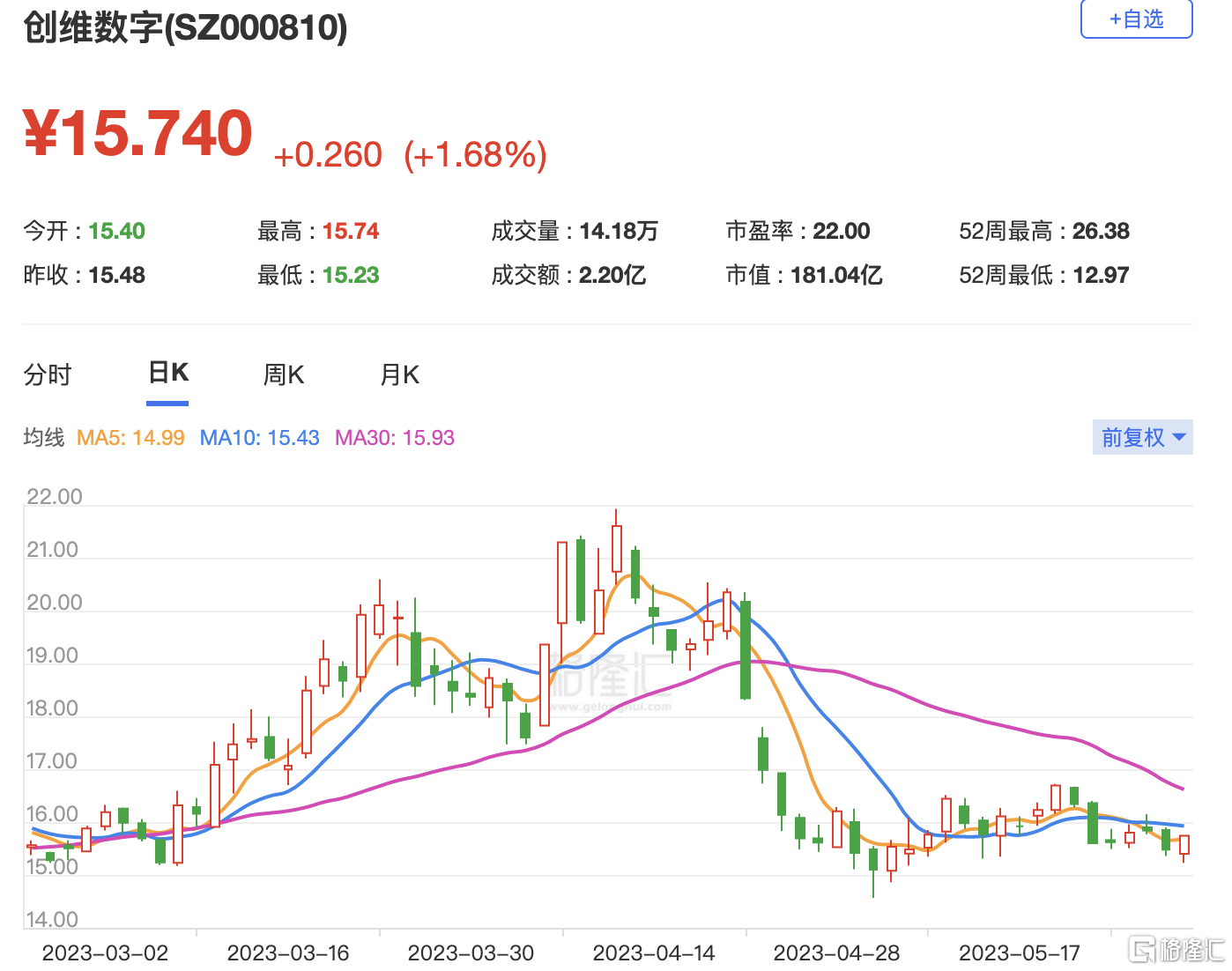Click the 2023-04-28 date axis label

click(837, 953)
